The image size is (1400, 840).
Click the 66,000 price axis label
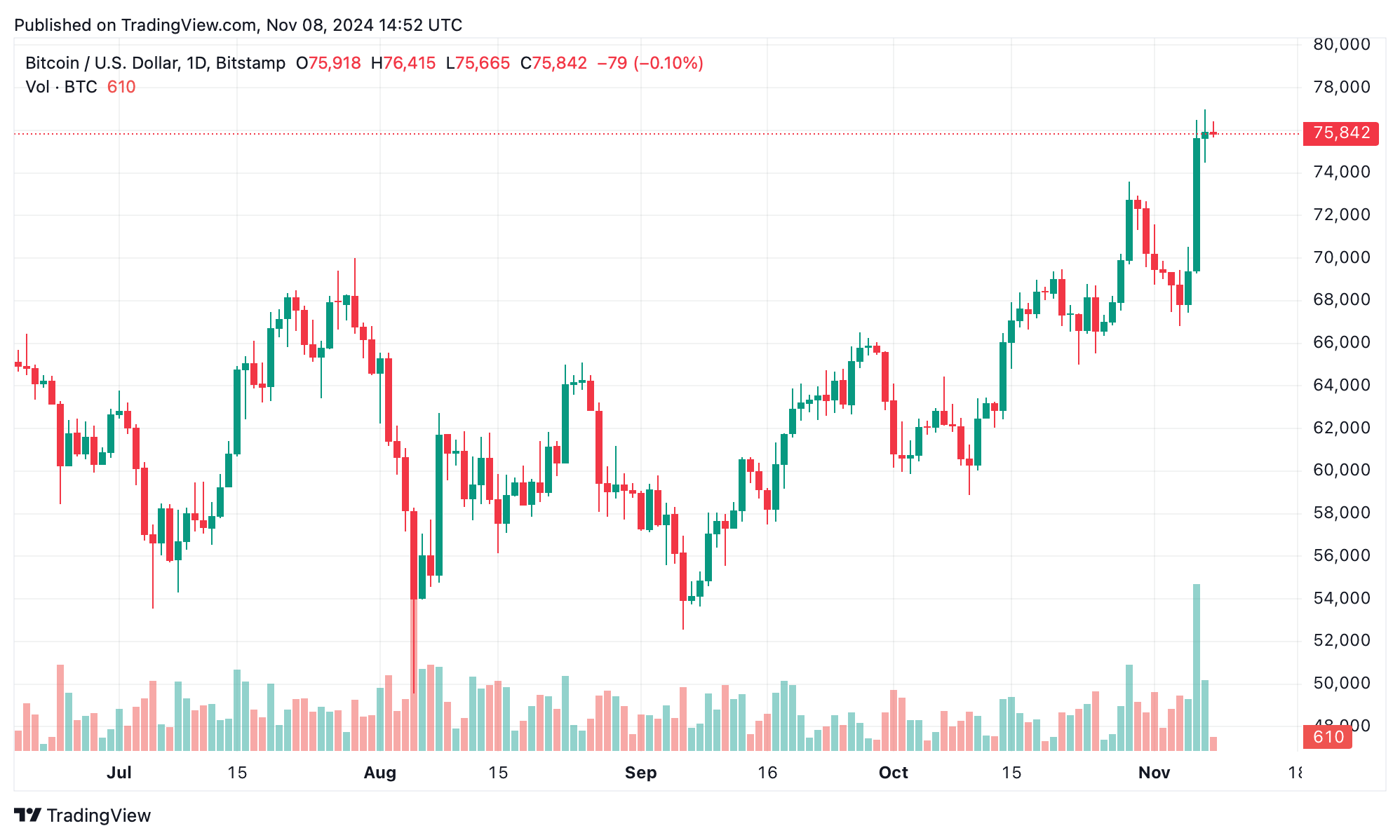coord(1342,342)
